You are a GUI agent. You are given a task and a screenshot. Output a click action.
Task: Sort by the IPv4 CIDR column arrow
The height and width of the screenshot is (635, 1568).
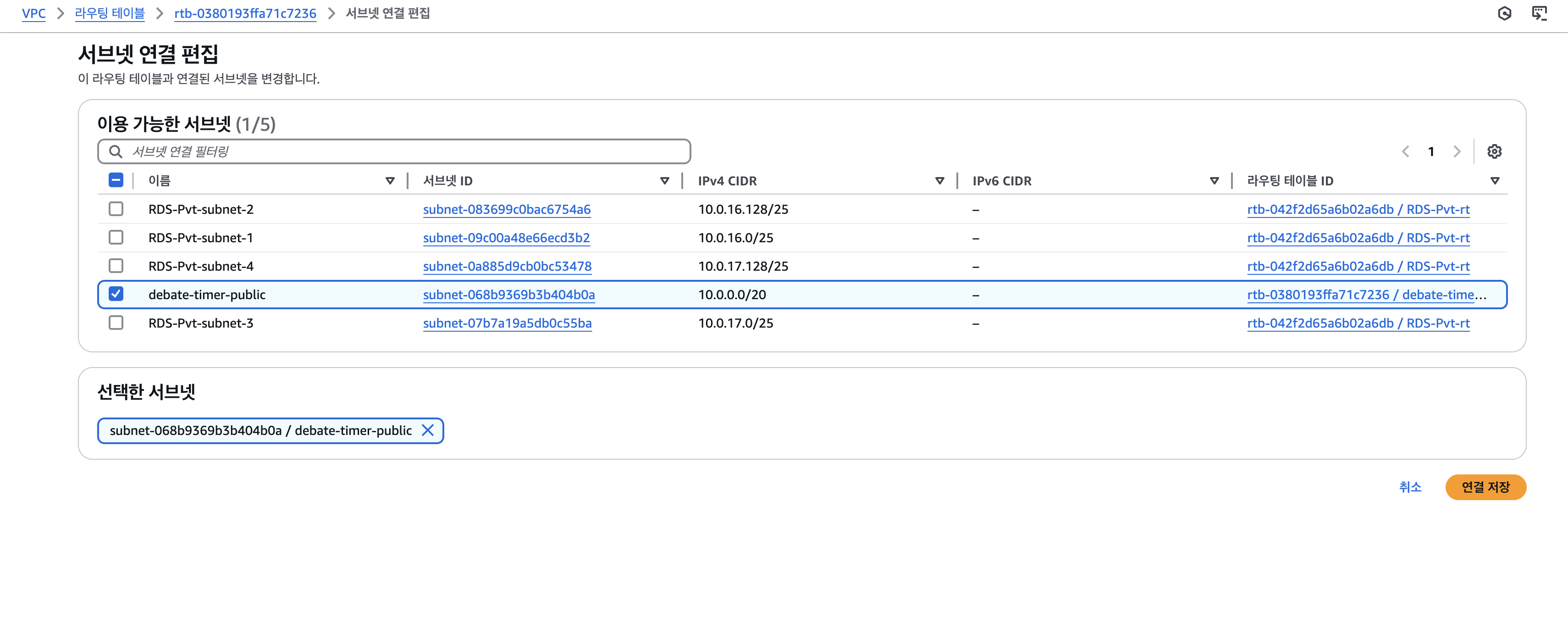(x=939, y=181)
